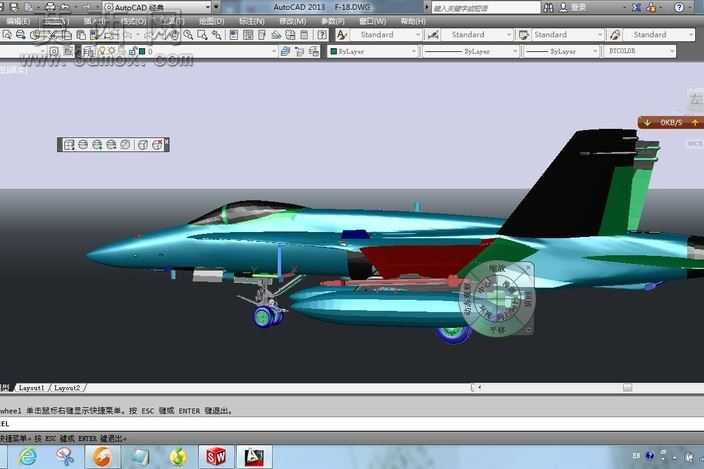Open the 窗口(W) menu
Image resolution: width=704 pixels, height=469 pixels.
pyautogui.click(x=372, y=21)
